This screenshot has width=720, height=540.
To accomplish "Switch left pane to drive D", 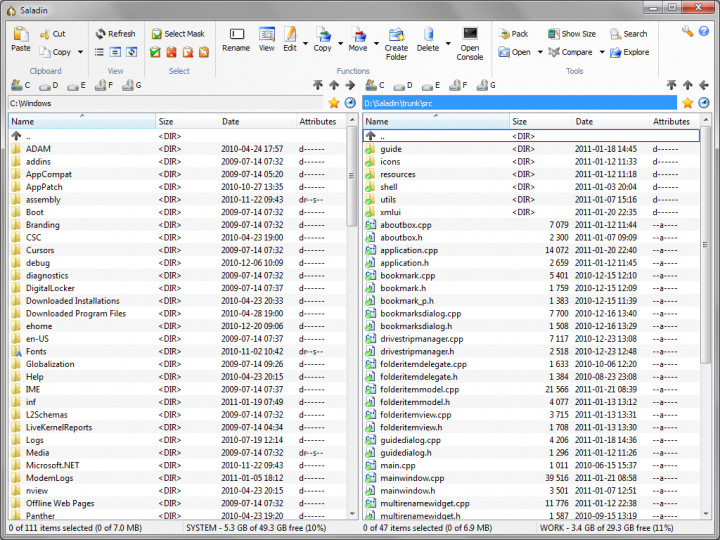I will click(x=49, y=85).
